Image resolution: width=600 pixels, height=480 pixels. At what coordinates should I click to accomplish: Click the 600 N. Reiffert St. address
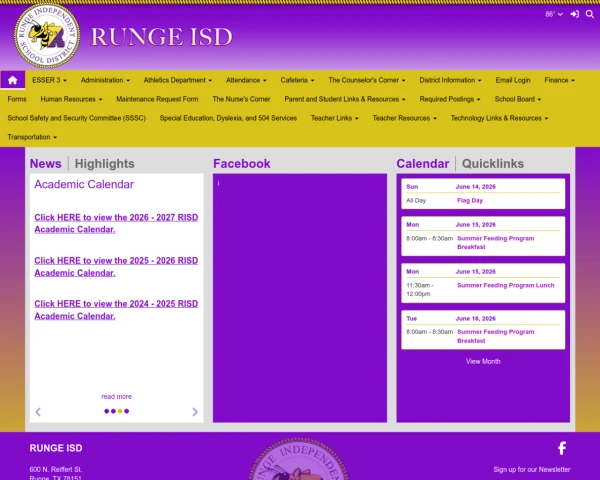pos(56,469)
